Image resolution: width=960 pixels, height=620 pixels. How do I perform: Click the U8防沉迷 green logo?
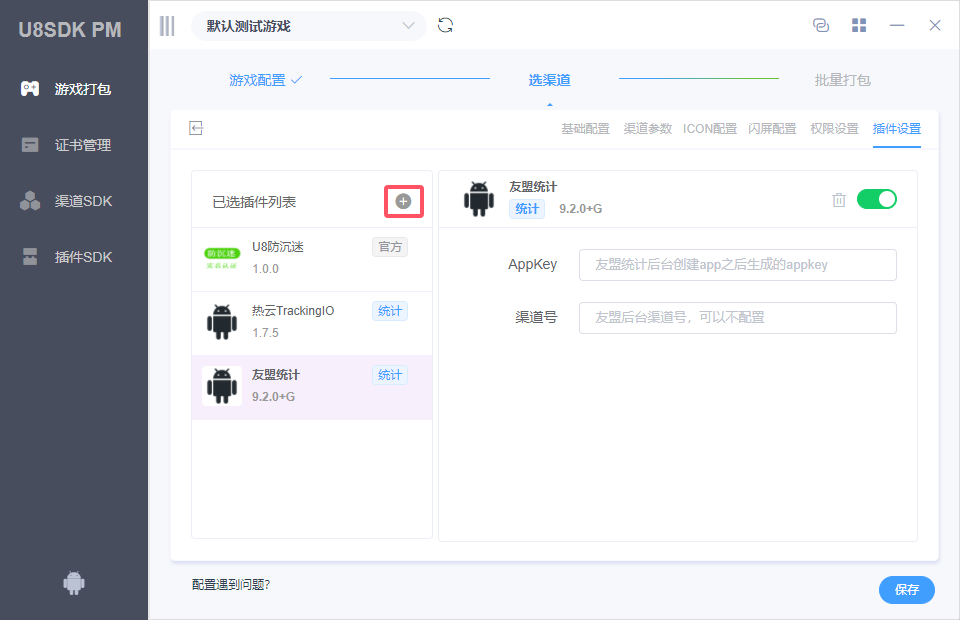222,258
